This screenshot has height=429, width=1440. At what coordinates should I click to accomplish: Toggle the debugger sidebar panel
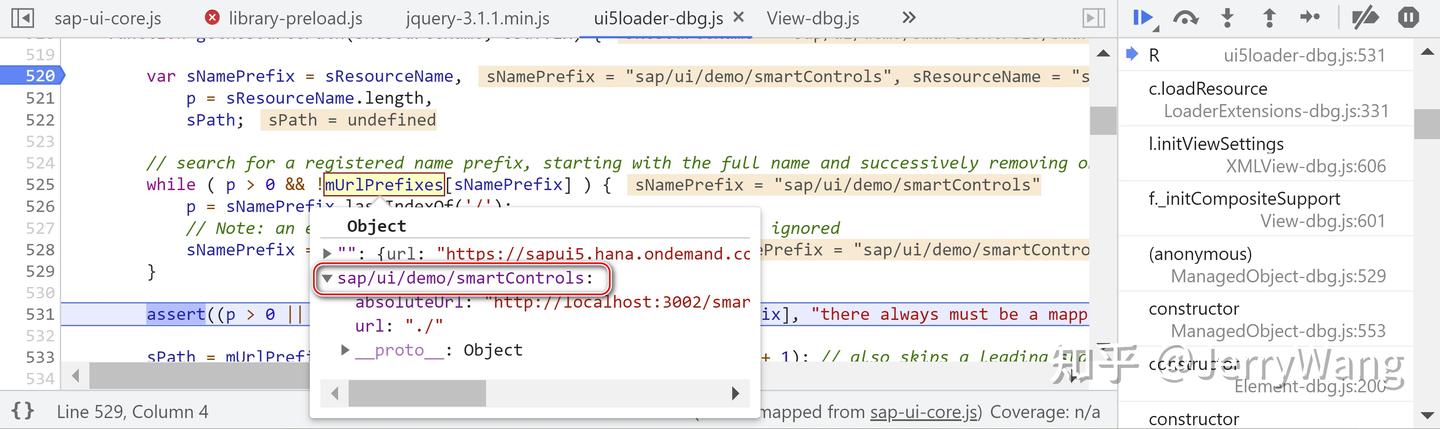pos(1094,18)
